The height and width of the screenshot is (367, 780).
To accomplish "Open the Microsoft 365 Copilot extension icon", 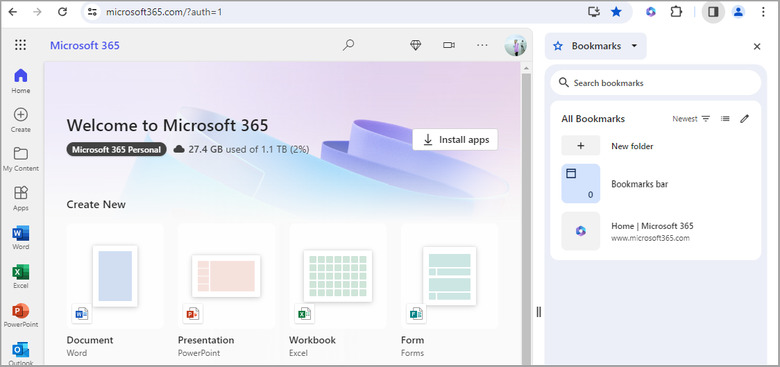I will click(651, 12).
